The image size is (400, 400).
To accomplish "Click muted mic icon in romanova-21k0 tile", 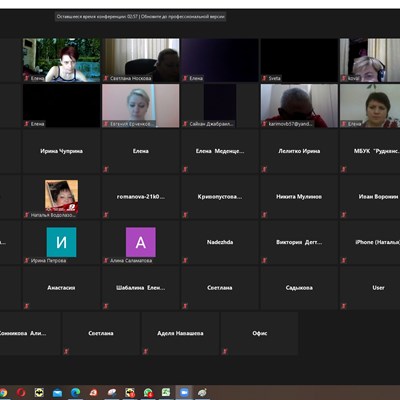I will tap(106, 215).
